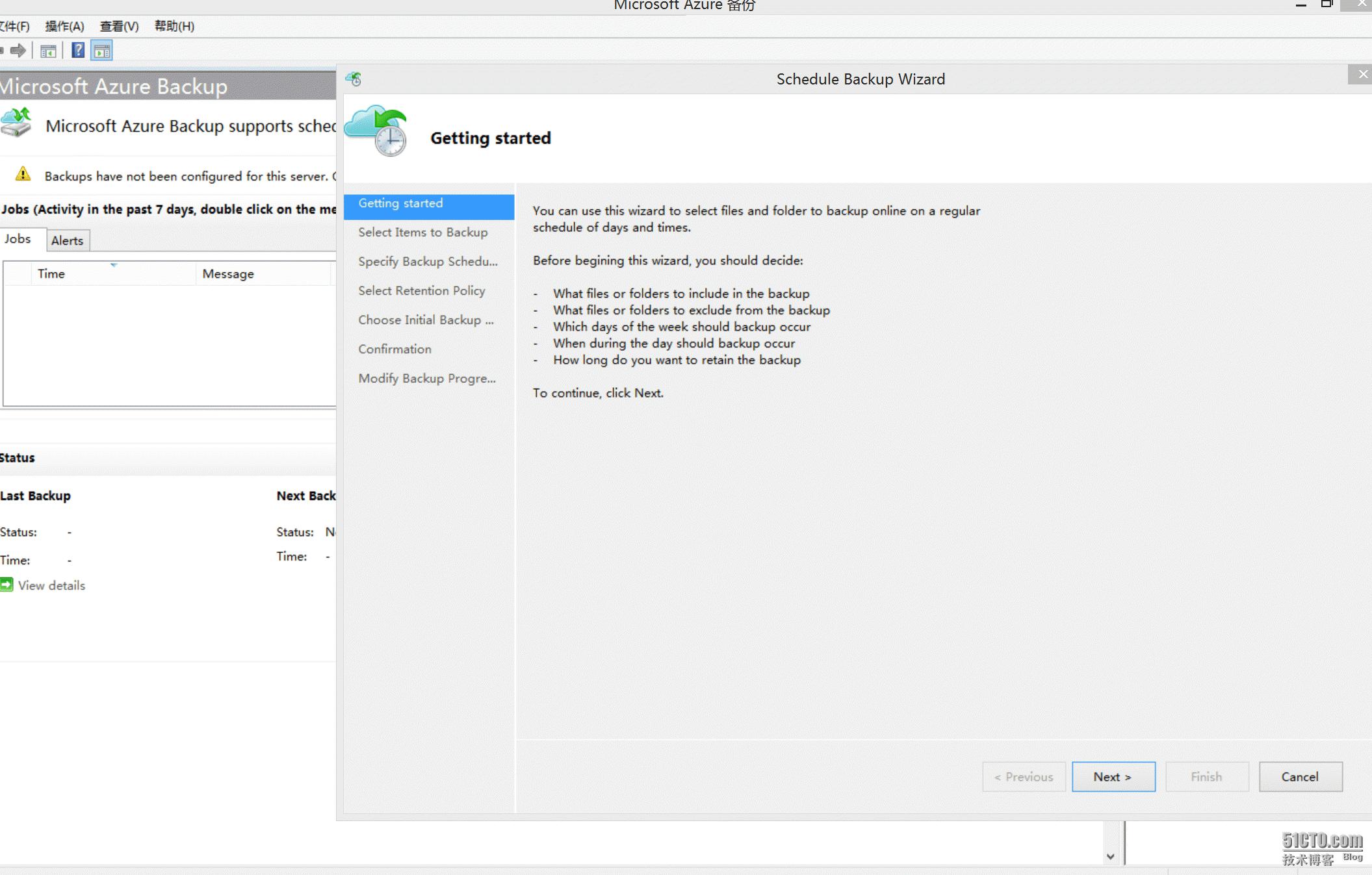Switch to the Alerts tab
The width and height of the screenshot is (1372, 875).
click(67, 241)
